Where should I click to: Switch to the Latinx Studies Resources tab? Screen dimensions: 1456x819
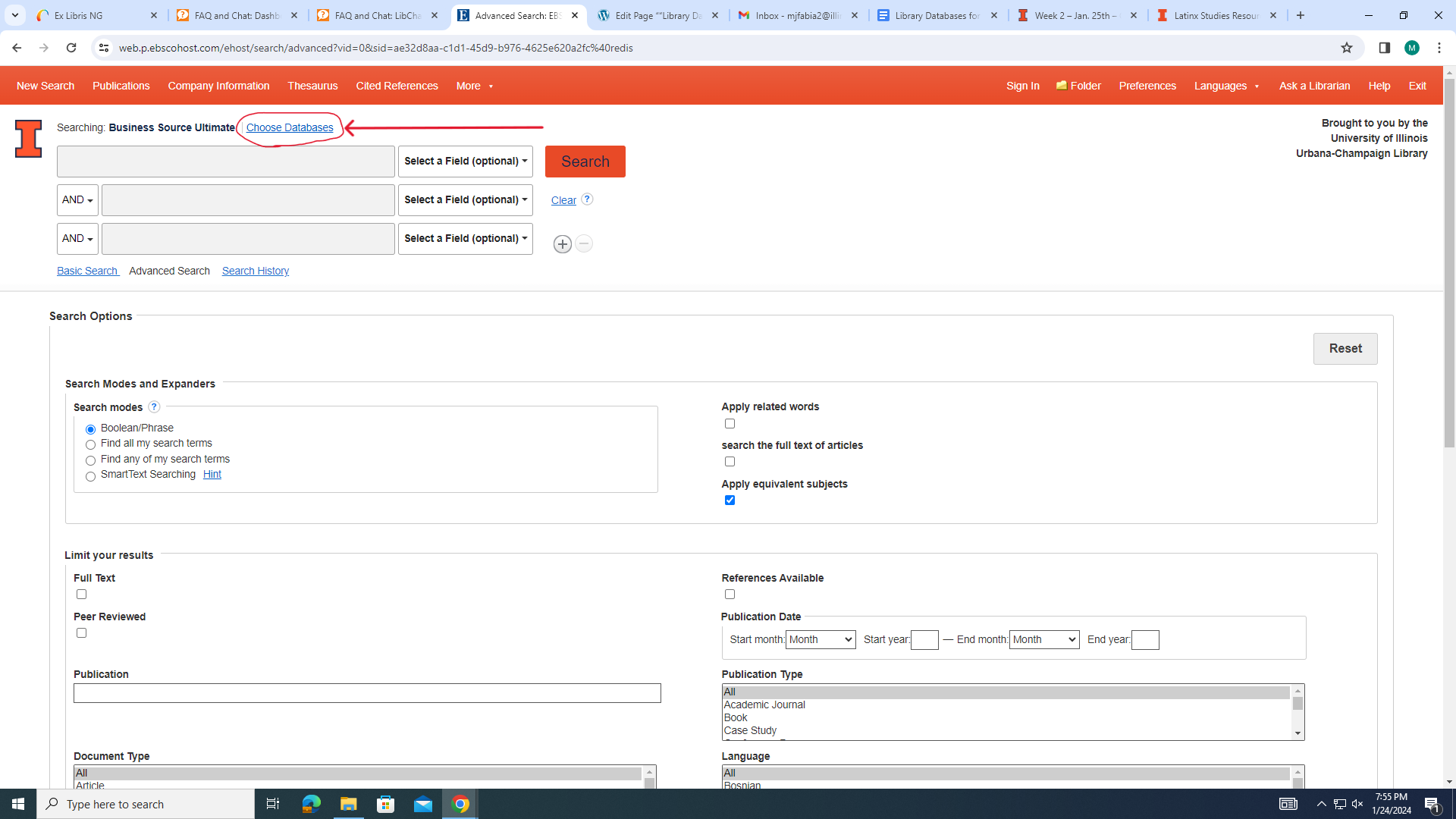[x=1216, y=15]
